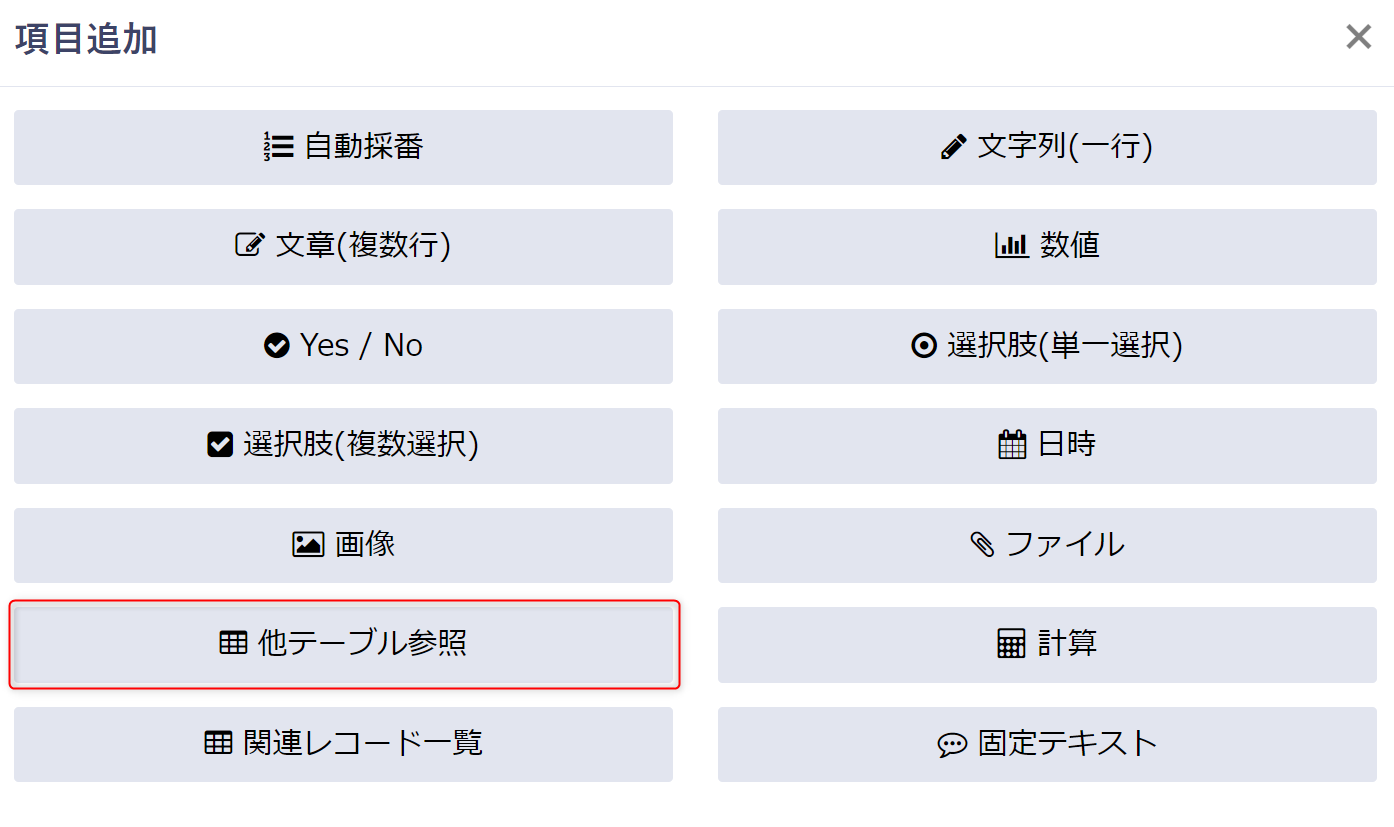The width and height of the screenshot is (1394, 827).
Task: Add a 自動採番 auto-number field
Action: [343, 147]
